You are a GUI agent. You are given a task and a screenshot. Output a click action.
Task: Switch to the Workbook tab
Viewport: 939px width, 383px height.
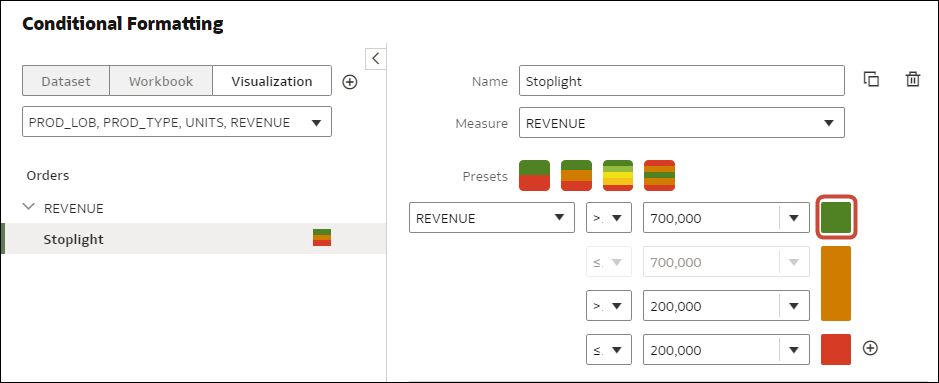click(161, 81)
